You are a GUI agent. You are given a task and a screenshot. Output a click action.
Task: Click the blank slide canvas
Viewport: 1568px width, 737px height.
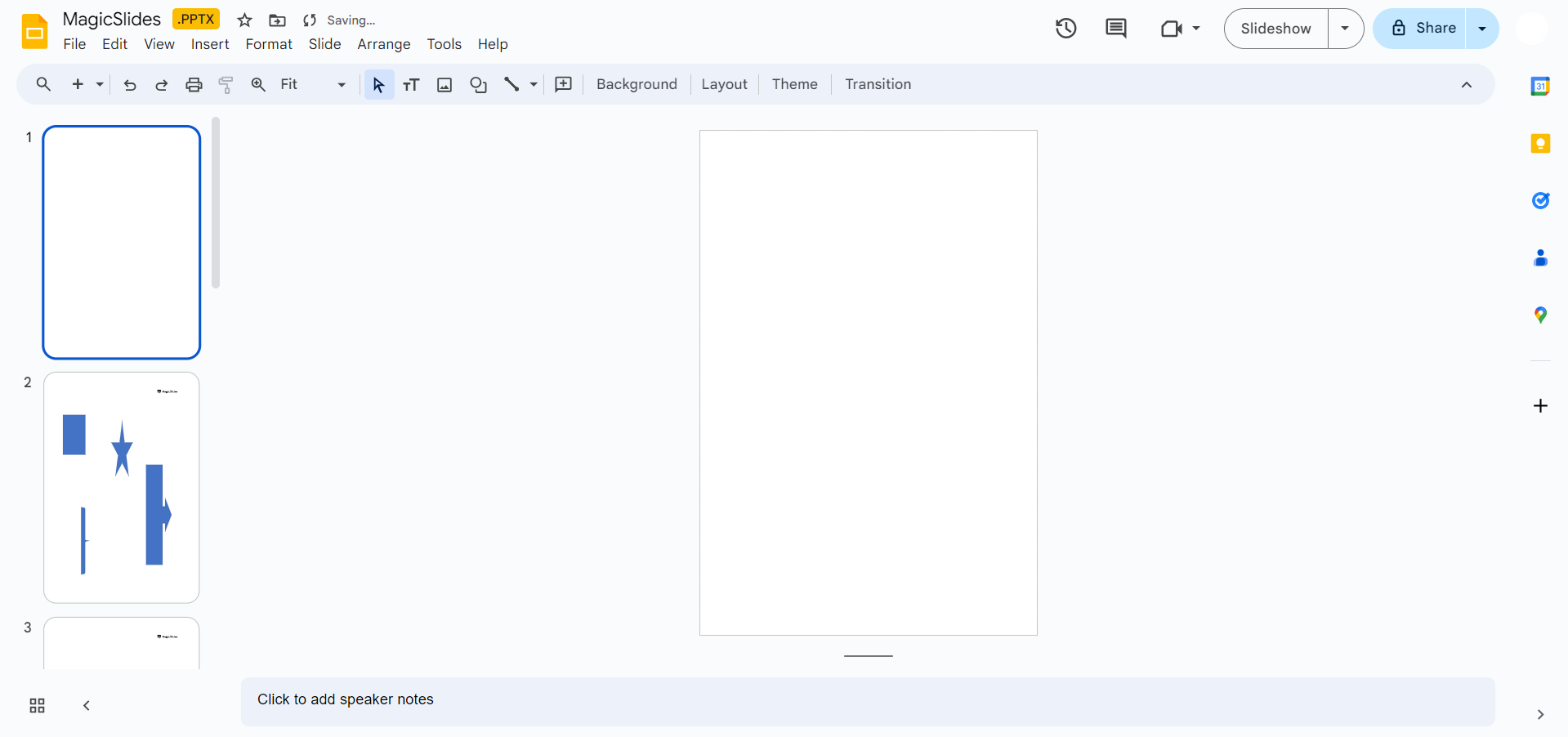pos(869,382)
